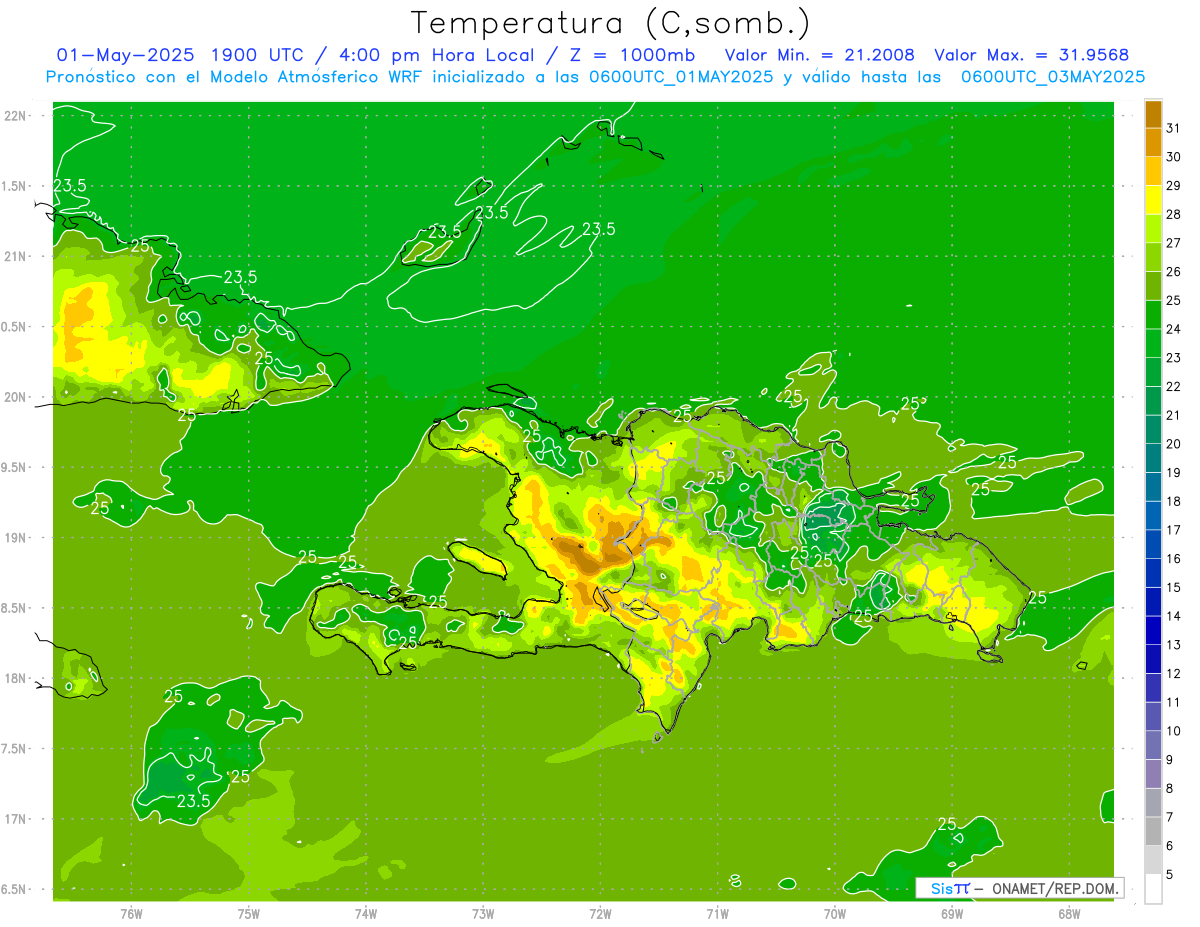The width and height of the screenshot is (1200, 927).
Task: Click longitude axis label "68W"
Action: click(x=1069, y=913)
